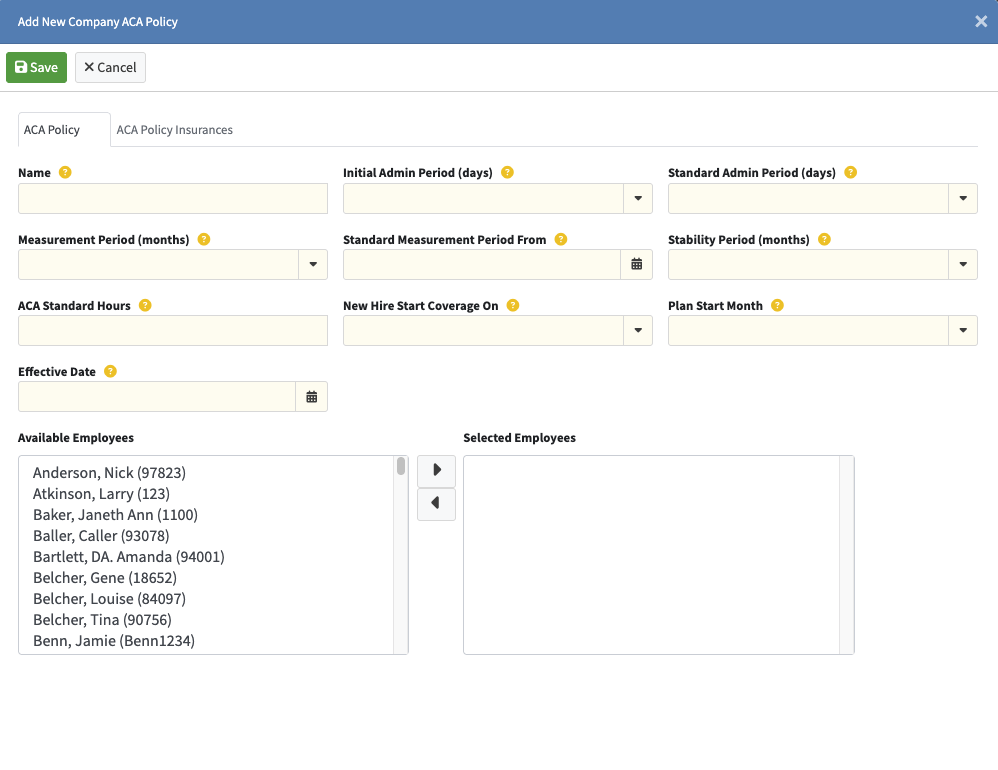Save the new ACA policy
Image resolution: width=998 pixels, height=770 pixels.
pos(36,67)
